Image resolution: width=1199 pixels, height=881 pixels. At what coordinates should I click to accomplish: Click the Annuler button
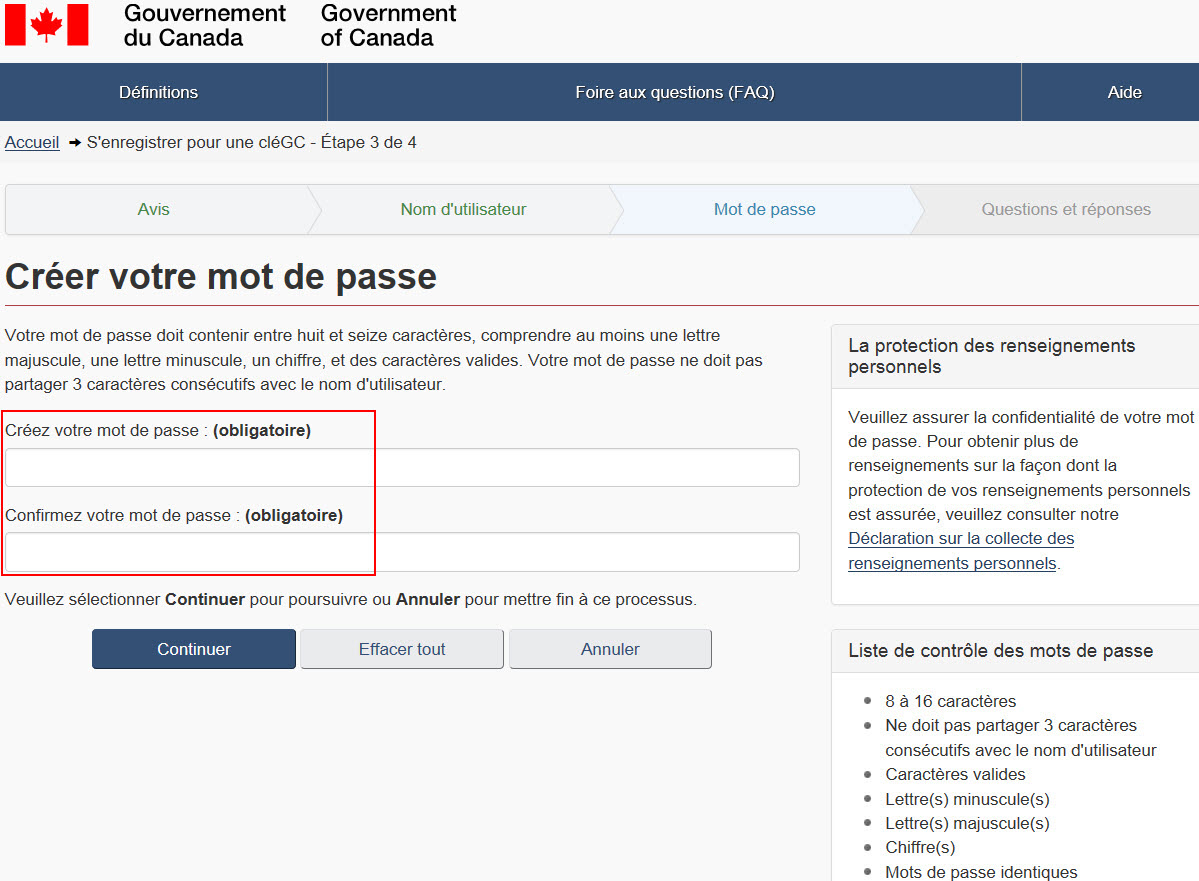[x=610, y=649]
